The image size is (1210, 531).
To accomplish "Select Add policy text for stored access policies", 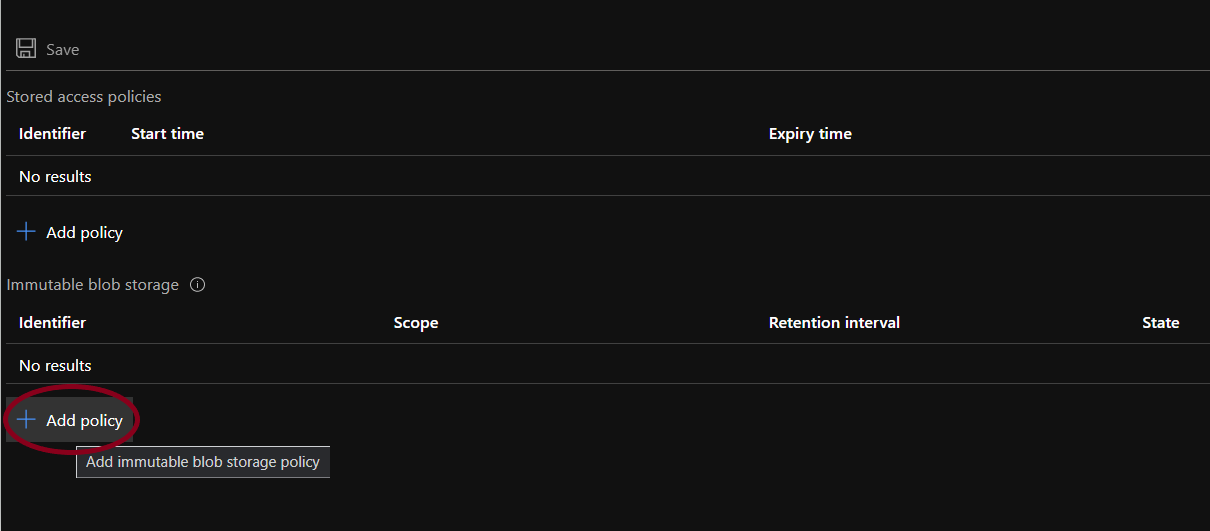I will point(84,233).
